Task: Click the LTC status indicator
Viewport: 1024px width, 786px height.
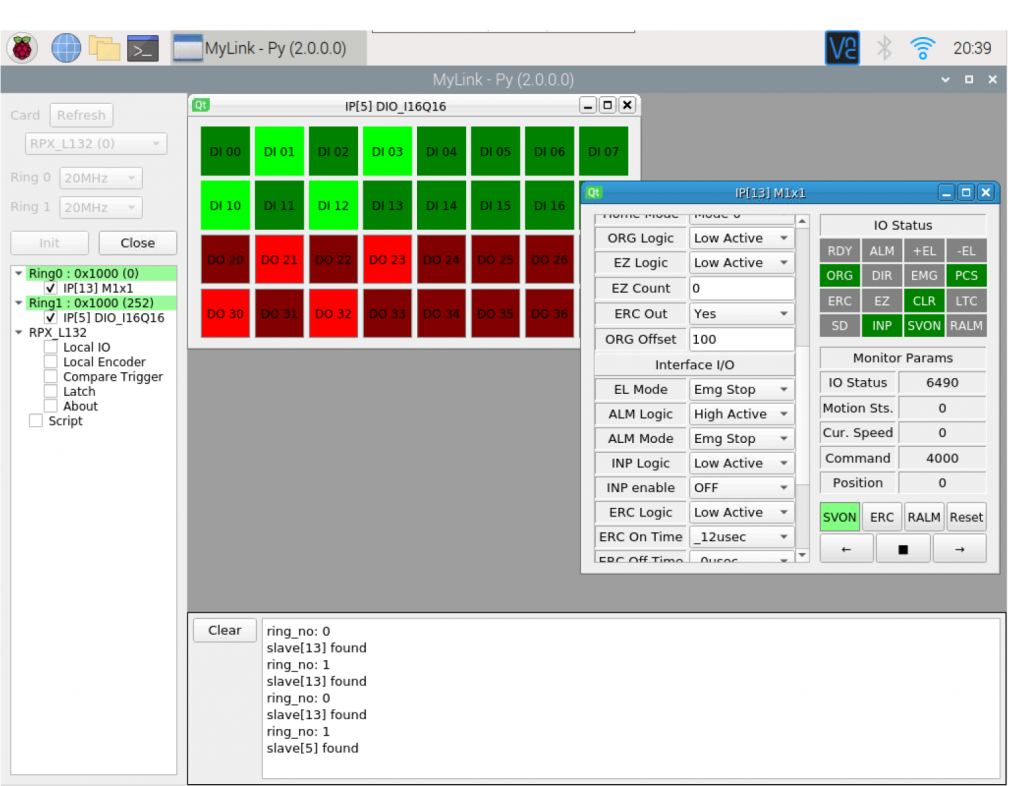Action: (x=966, y=301)
